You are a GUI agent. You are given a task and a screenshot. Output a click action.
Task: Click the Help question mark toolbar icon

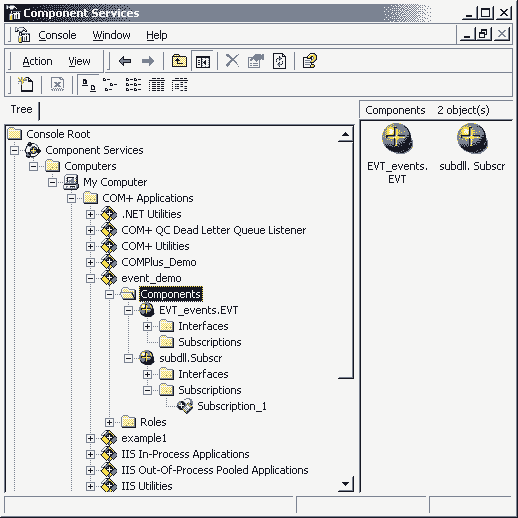309,61
